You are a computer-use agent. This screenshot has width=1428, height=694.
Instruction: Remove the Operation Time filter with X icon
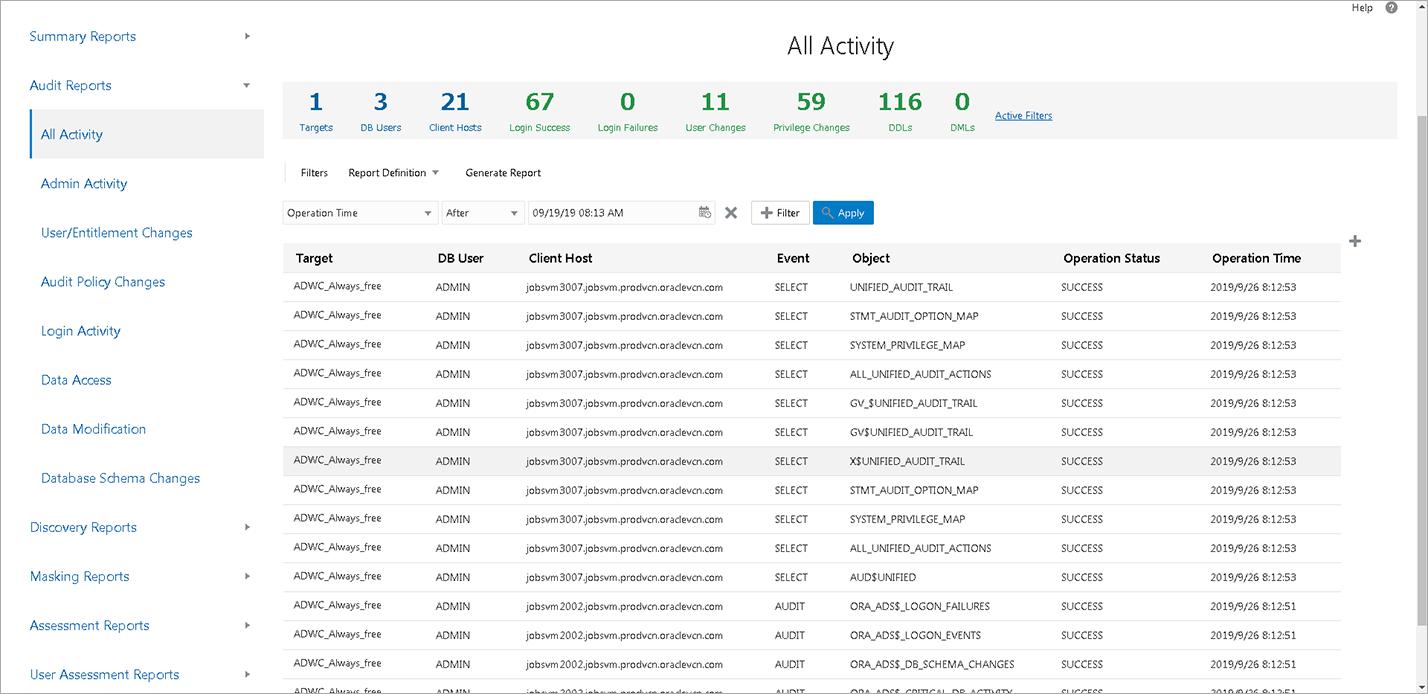coord(731,213)
